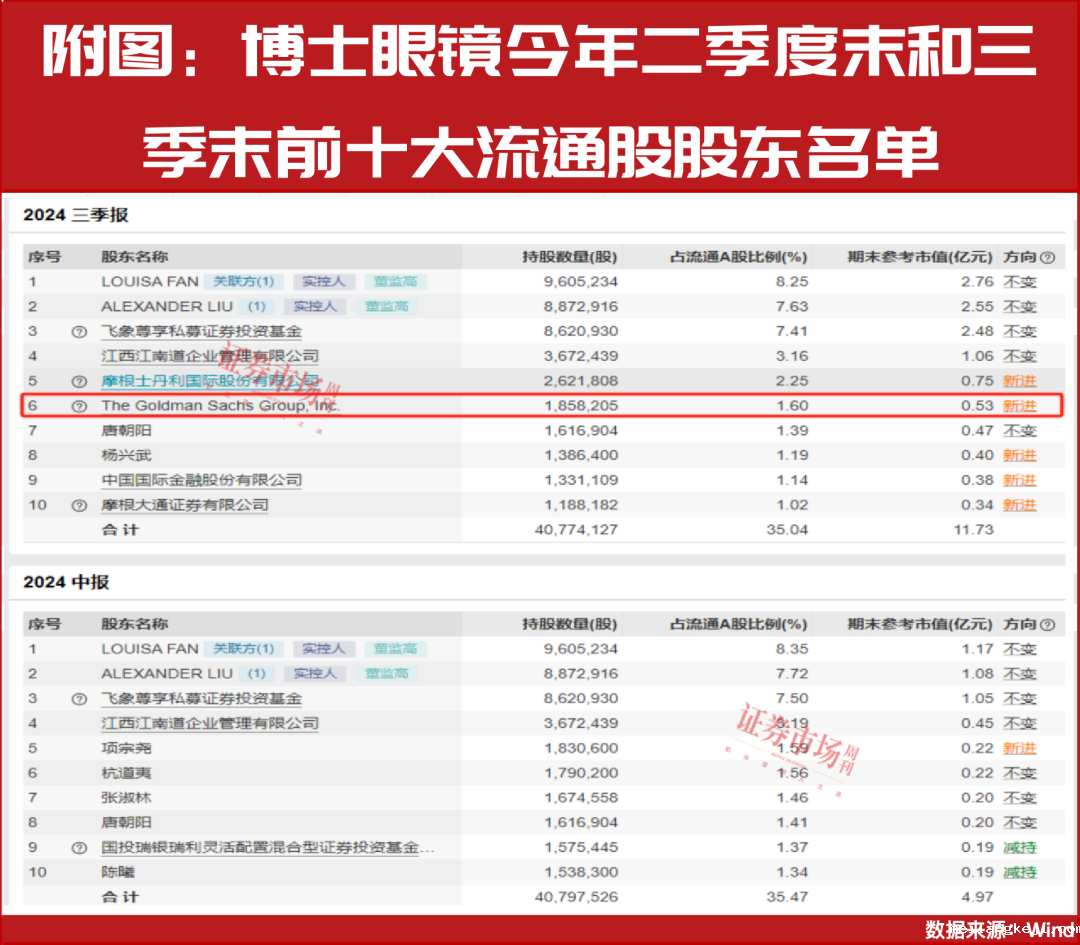Click the 持股数量(股) column header in 2024 中报

570,624
